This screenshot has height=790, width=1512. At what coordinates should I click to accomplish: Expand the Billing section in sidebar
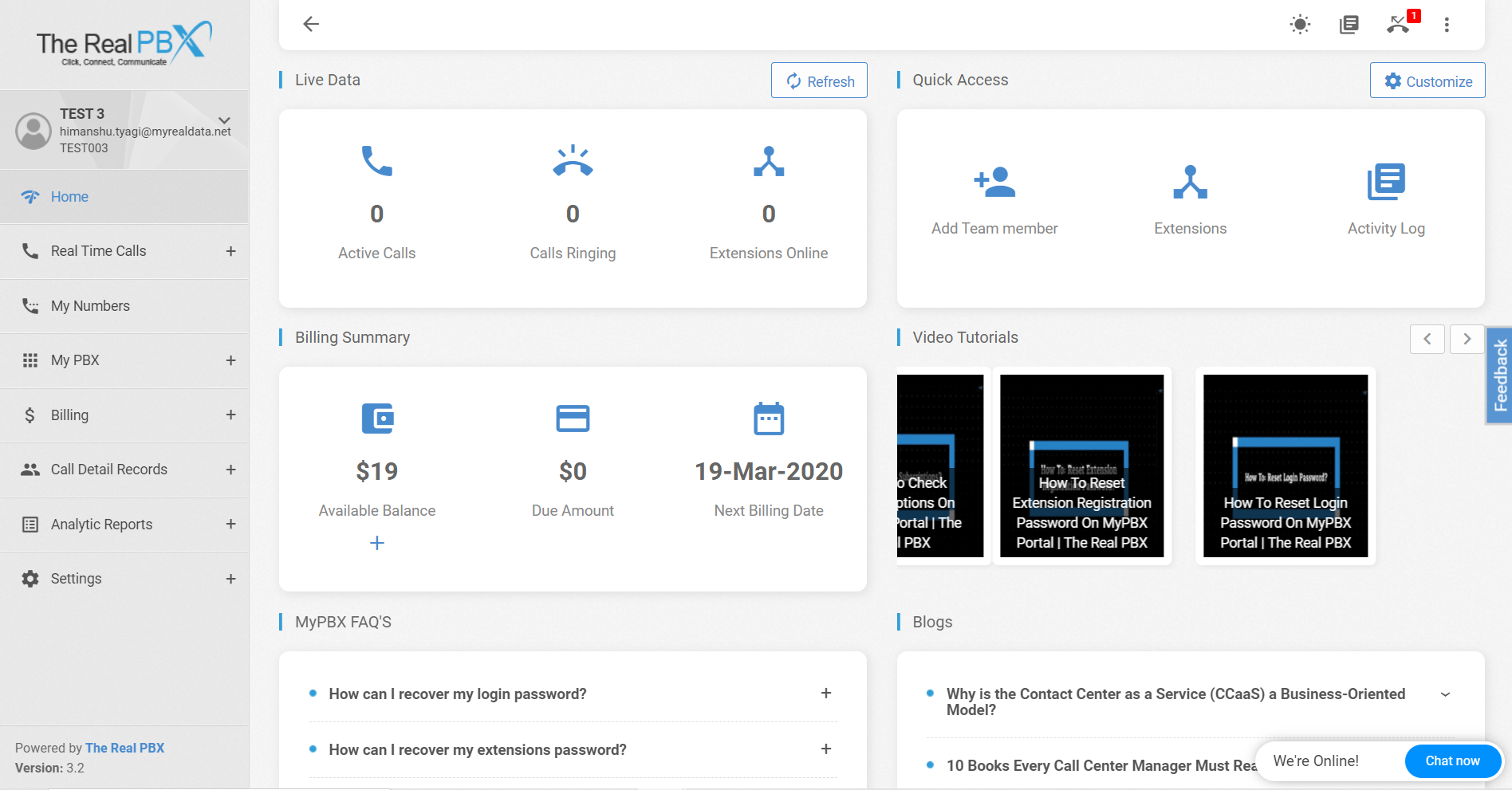(230, 415)
